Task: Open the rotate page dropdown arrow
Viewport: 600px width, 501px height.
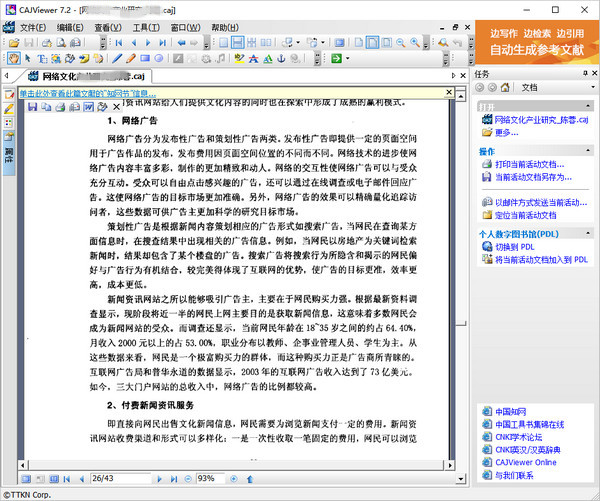Action: click(x=298, y=42)
